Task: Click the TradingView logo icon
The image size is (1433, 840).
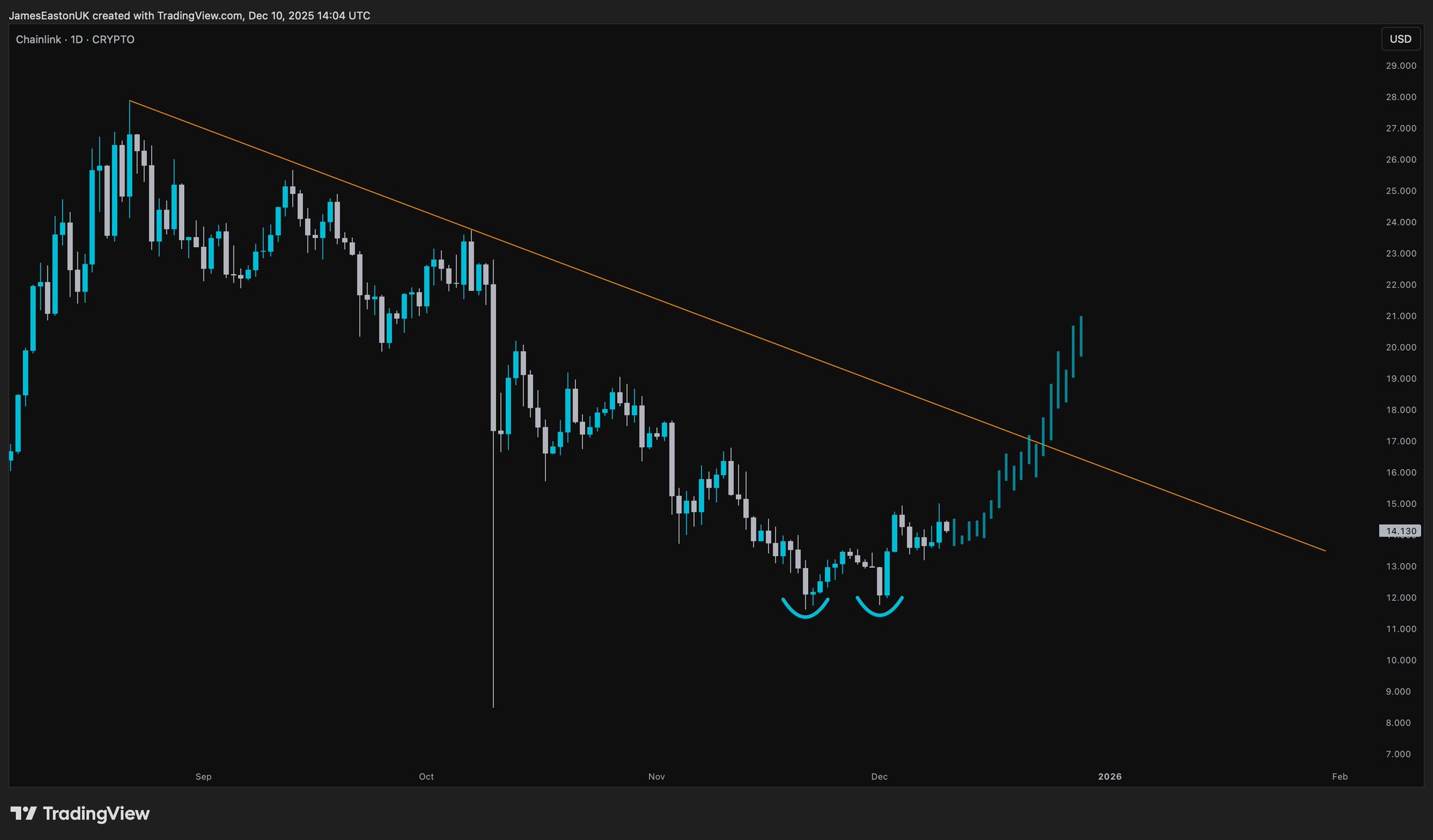Action: 23,813
